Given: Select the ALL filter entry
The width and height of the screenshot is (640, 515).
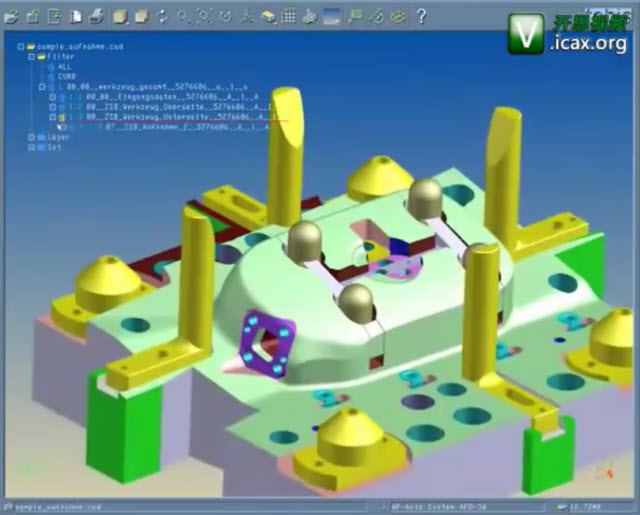Looking at the screenshot, I should [64, 67].
